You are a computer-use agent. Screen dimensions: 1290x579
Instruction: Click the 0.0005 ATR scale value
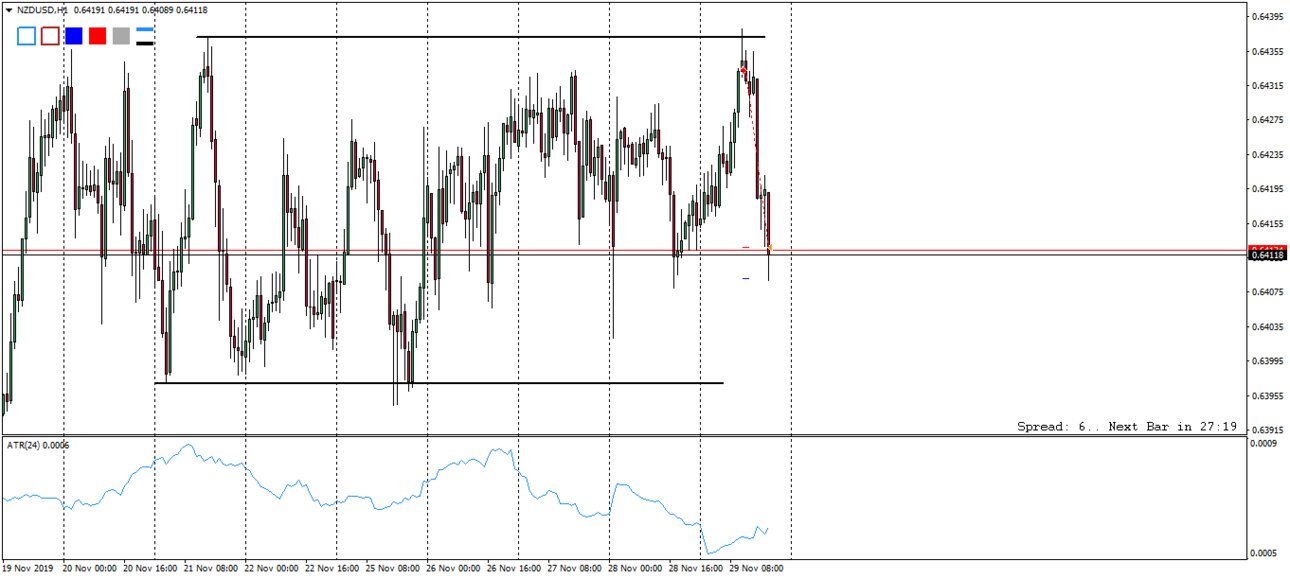click(1262, 553)
